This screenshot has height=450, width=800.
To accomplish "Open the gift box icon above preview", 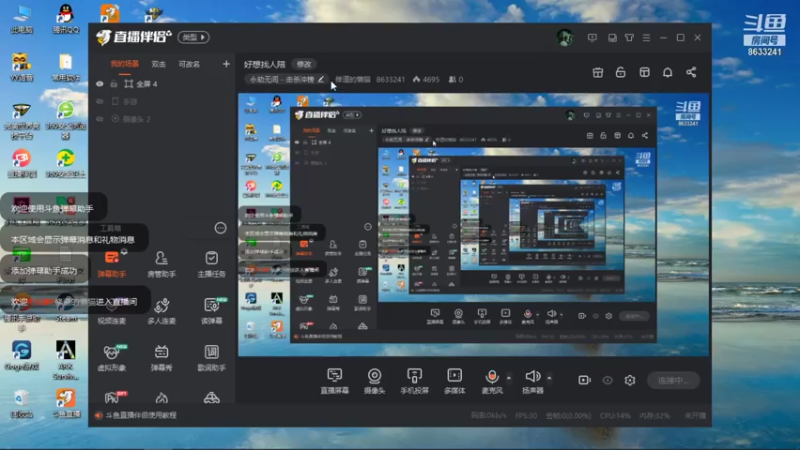I will click(x=598, y=72).
